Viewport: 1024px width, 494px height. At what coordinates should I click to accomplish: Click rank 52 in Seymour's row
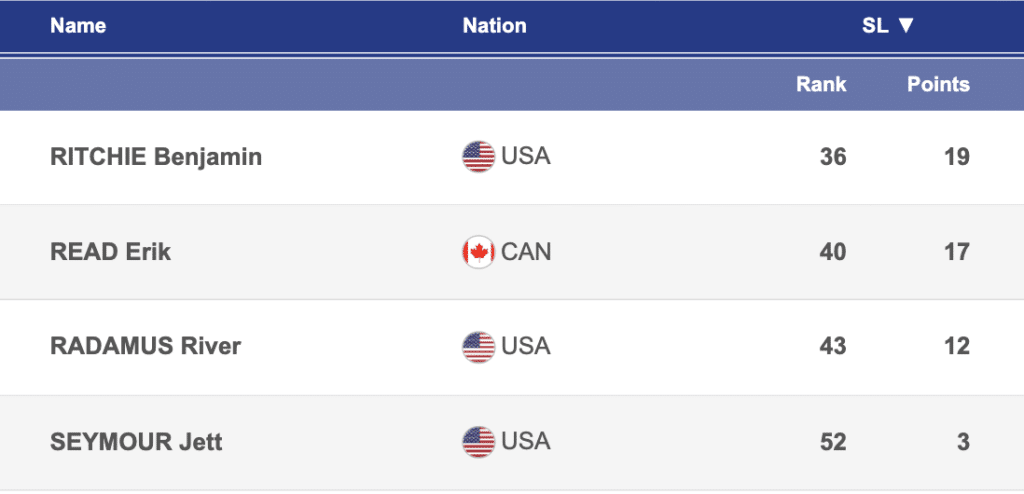pos(832,441)
